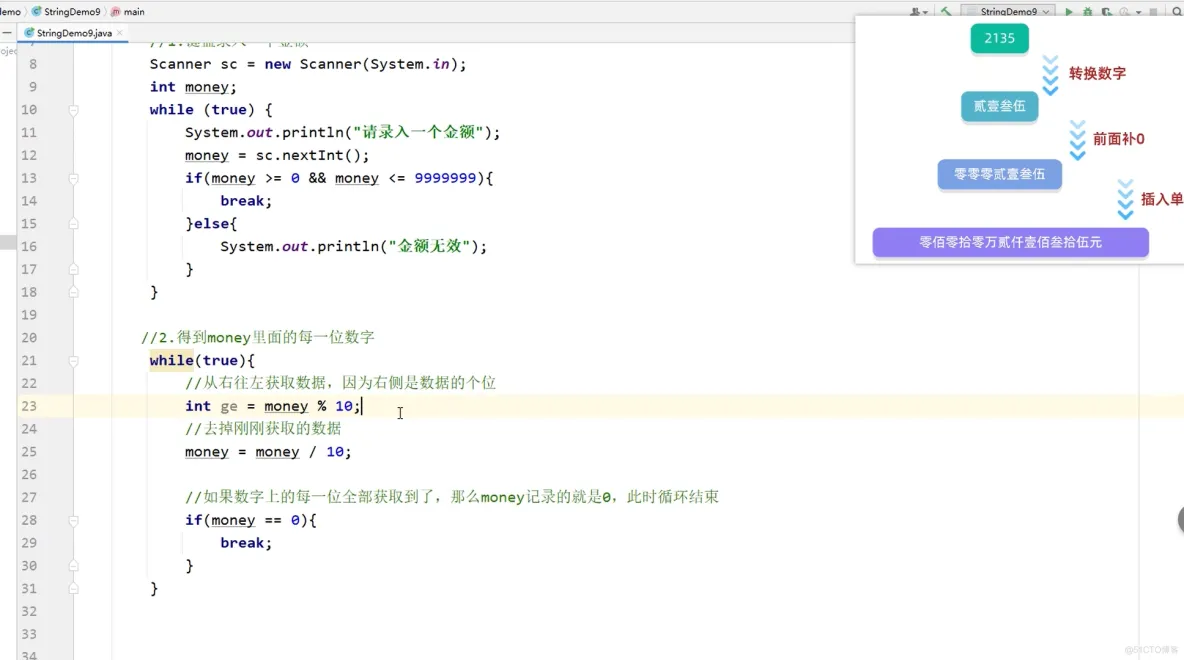Open the profiler icon in the toolbar
The height and width of the screenshot is (660, 1184).
[1124, 11]
